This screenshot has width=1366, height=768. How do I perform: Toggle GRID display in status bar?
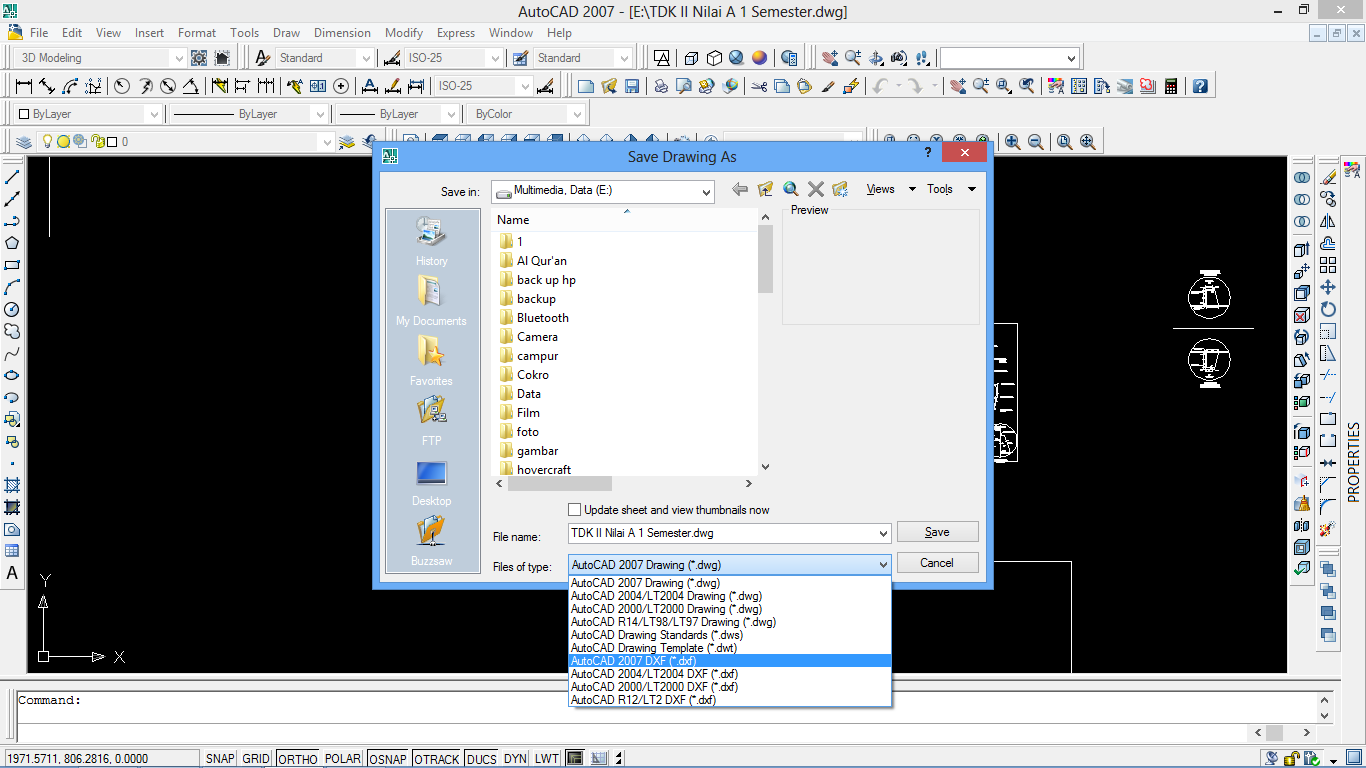click(x=256, y=759)
